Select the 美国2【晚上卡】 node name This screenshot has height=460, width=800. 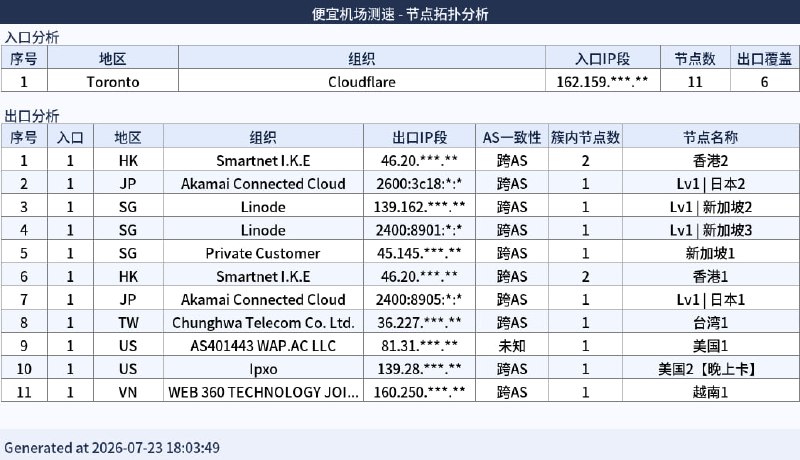pyautogui.click(x=711, y=369)
